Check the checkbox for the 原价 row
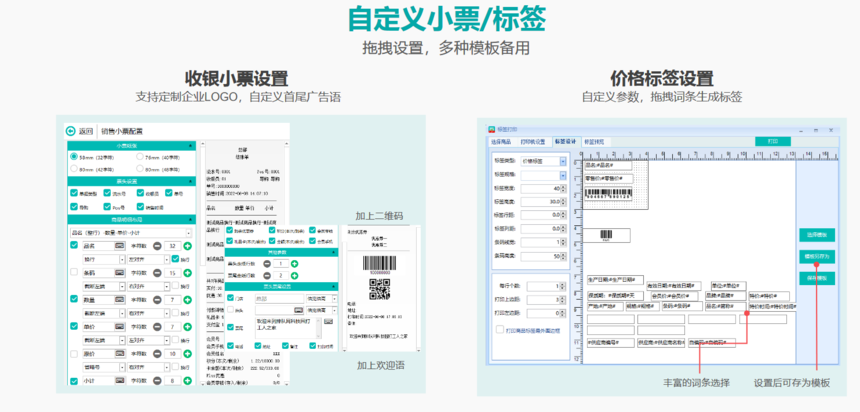The height and width of the screenshot is (412, 860). coord(74,354)
